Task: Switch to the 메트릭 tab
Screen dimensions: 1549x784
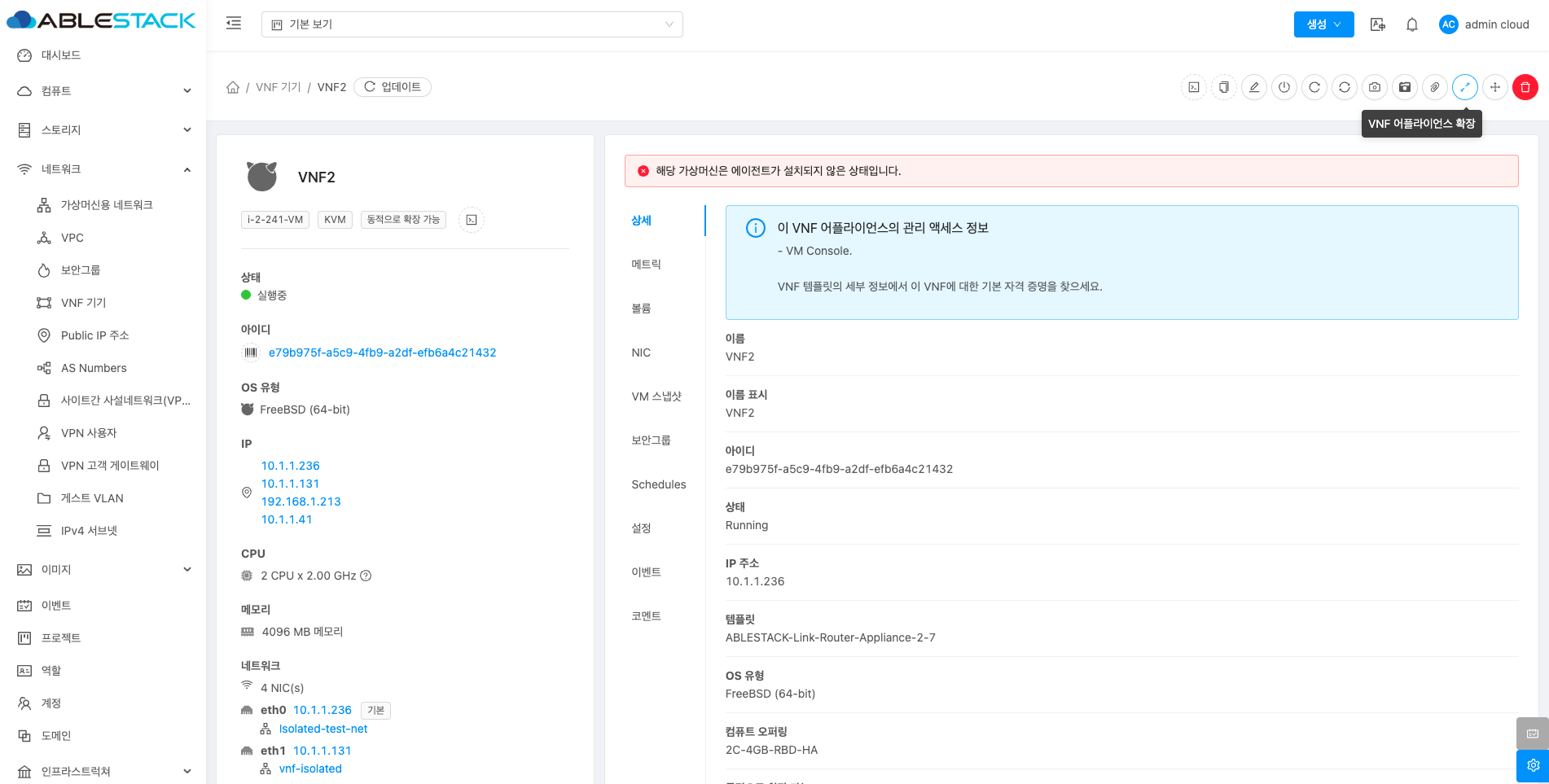Action: [x=646, y=265]
